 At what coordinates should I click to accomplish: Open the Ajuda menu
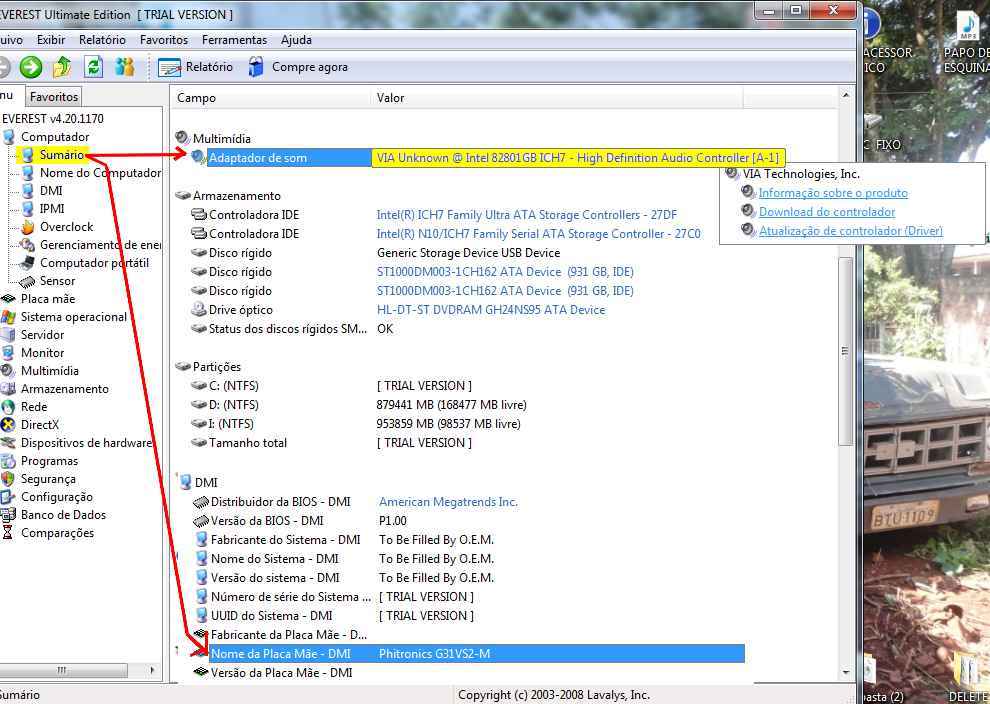point(296,40)
